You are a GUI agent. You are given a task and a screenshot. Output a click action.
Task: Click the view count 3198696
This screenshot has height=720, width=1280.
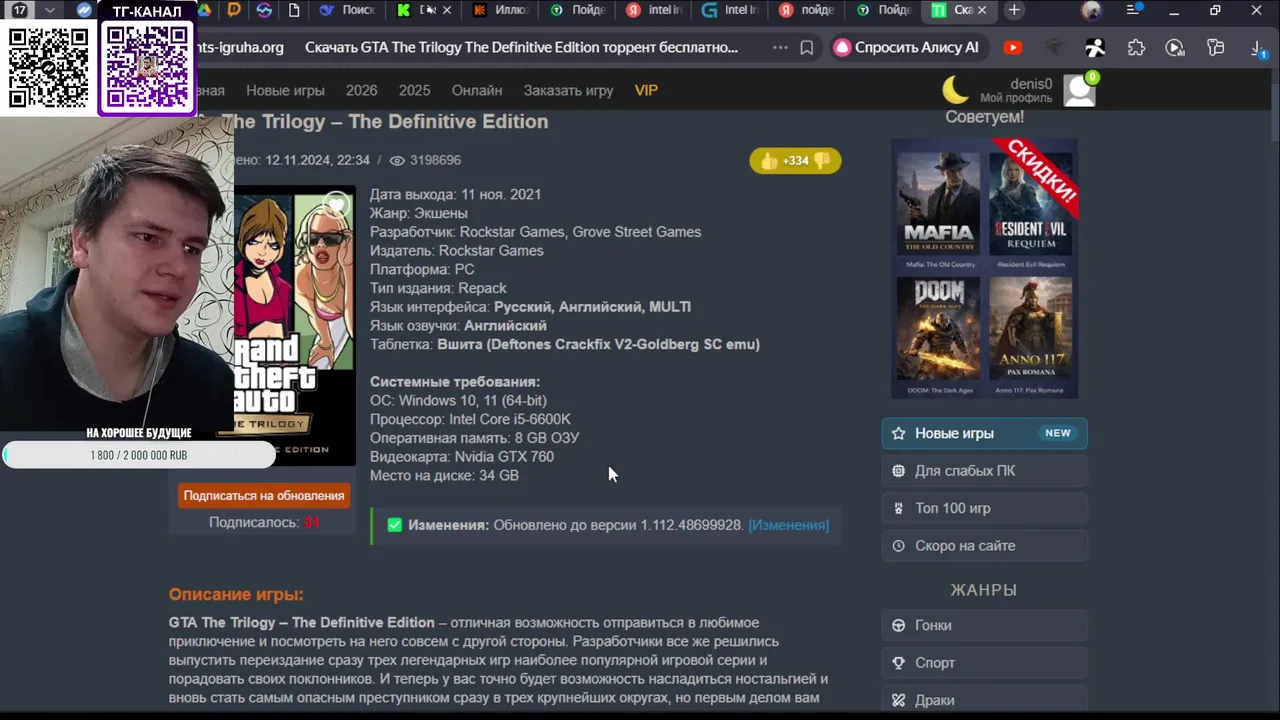[x=435, y=160]
